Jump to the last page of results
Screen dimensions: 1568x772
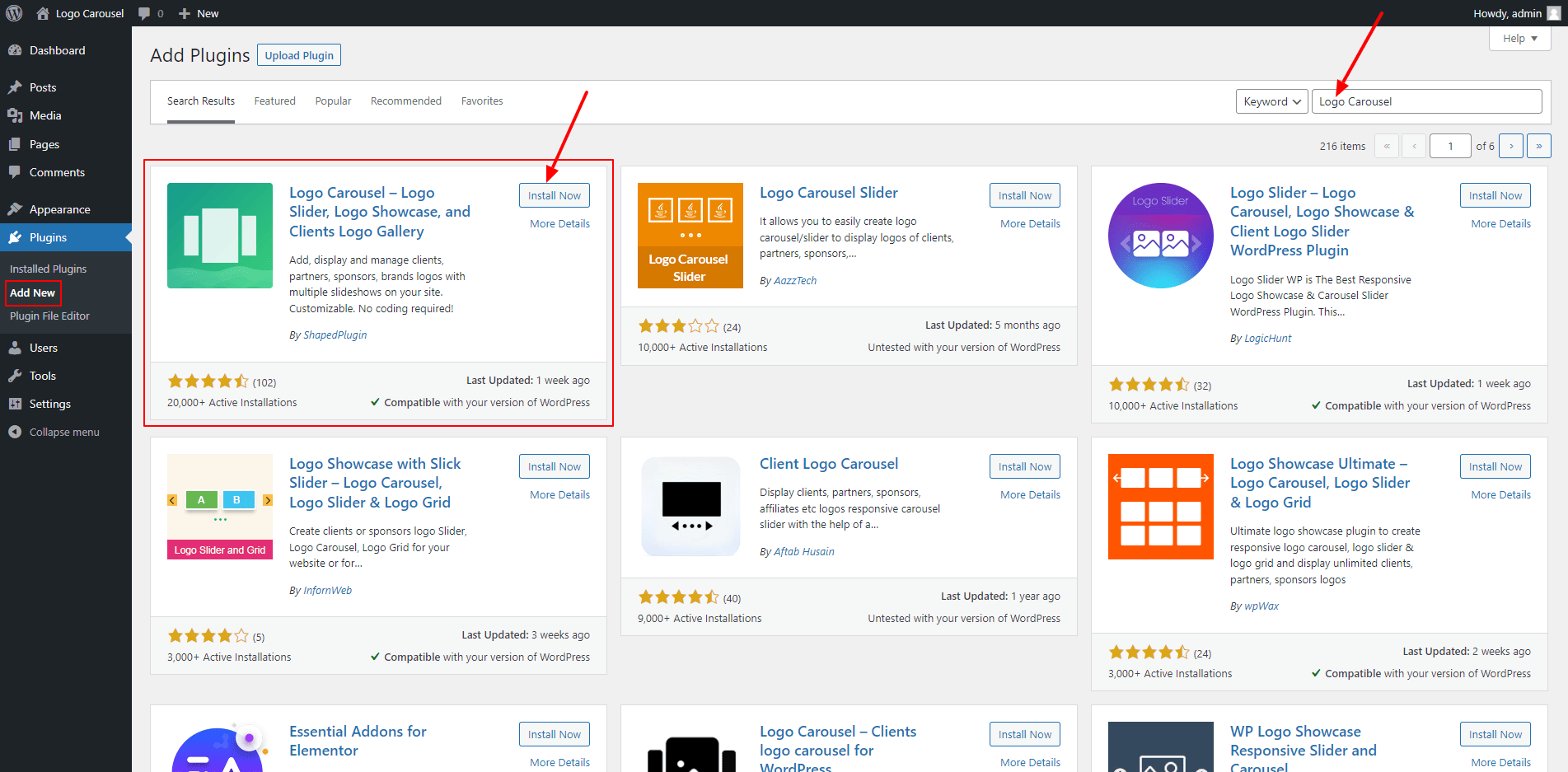(x=1539, y=146)
